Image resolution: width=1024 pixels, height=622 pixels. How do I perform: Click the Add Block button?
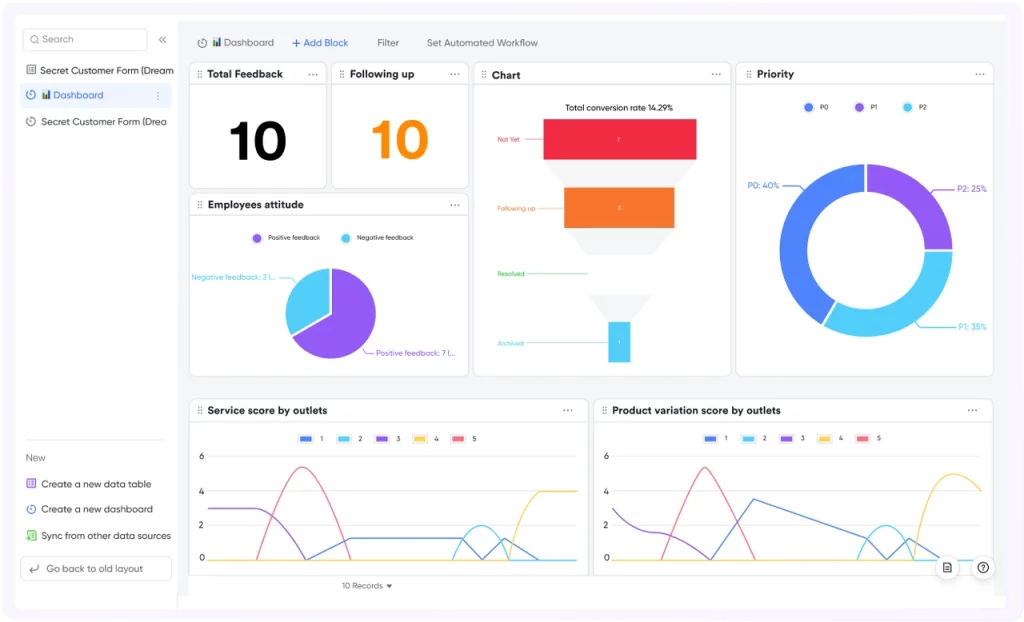tap(320, 43)
